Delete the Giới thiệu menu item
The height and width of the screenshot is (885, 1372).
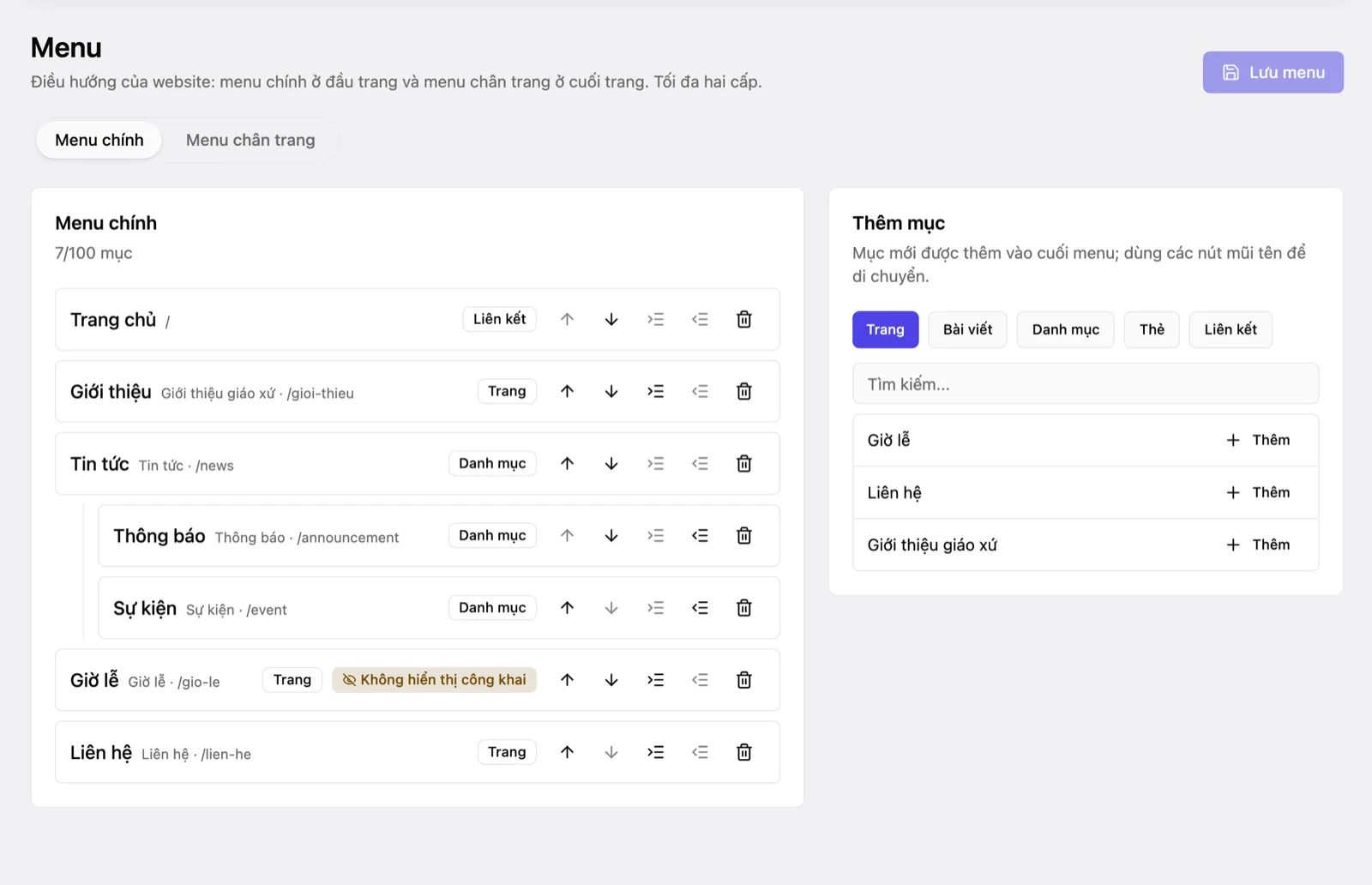coord(744,391)
